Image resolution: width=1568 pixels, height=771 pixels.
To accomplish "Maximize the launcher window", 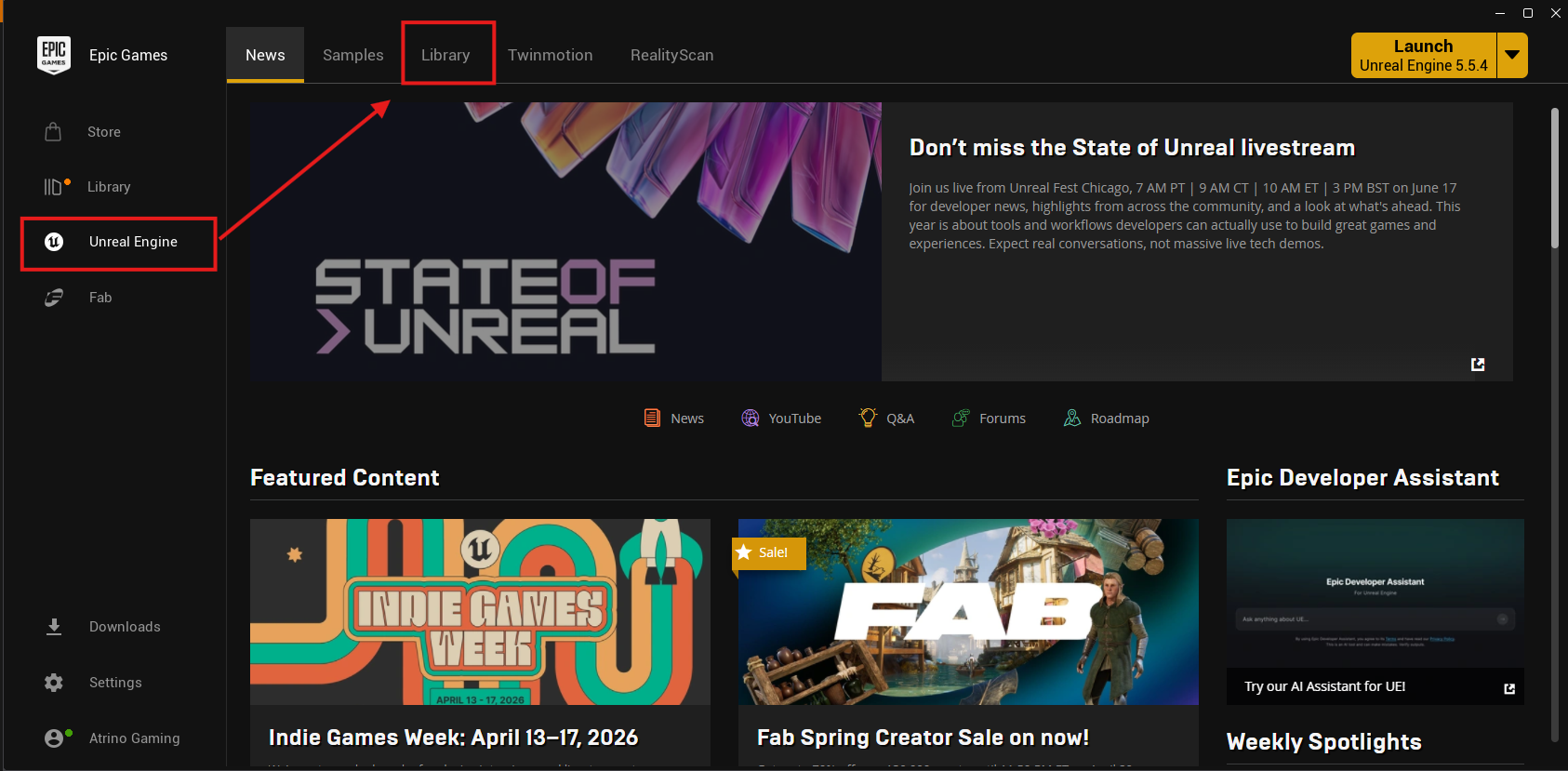I will point(1527,13).
